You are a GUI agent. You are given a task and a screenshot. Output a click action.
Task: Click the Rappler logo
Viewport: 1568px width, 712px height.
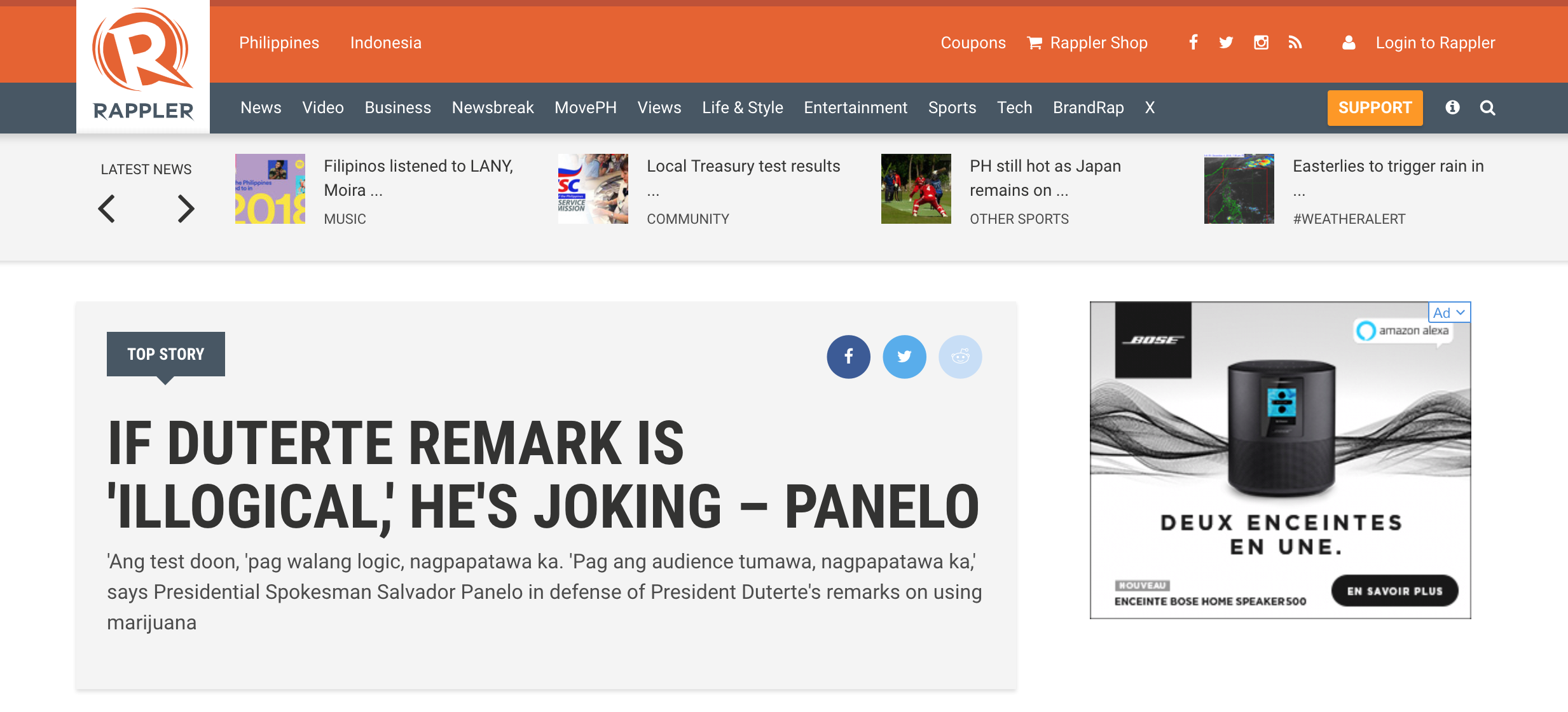(143, 66)
